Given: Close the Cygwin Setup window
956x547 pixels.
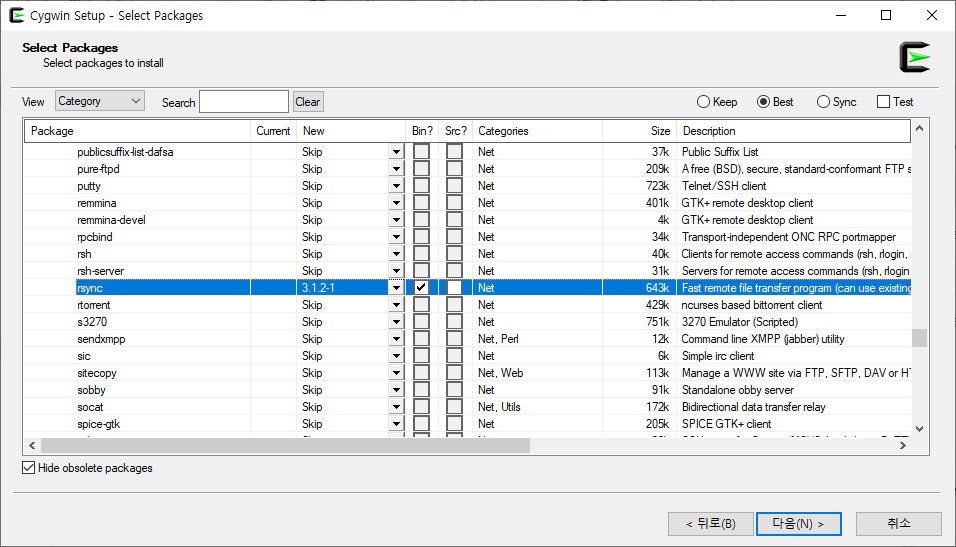Looking at the screenshot, I should pos(932,15).
